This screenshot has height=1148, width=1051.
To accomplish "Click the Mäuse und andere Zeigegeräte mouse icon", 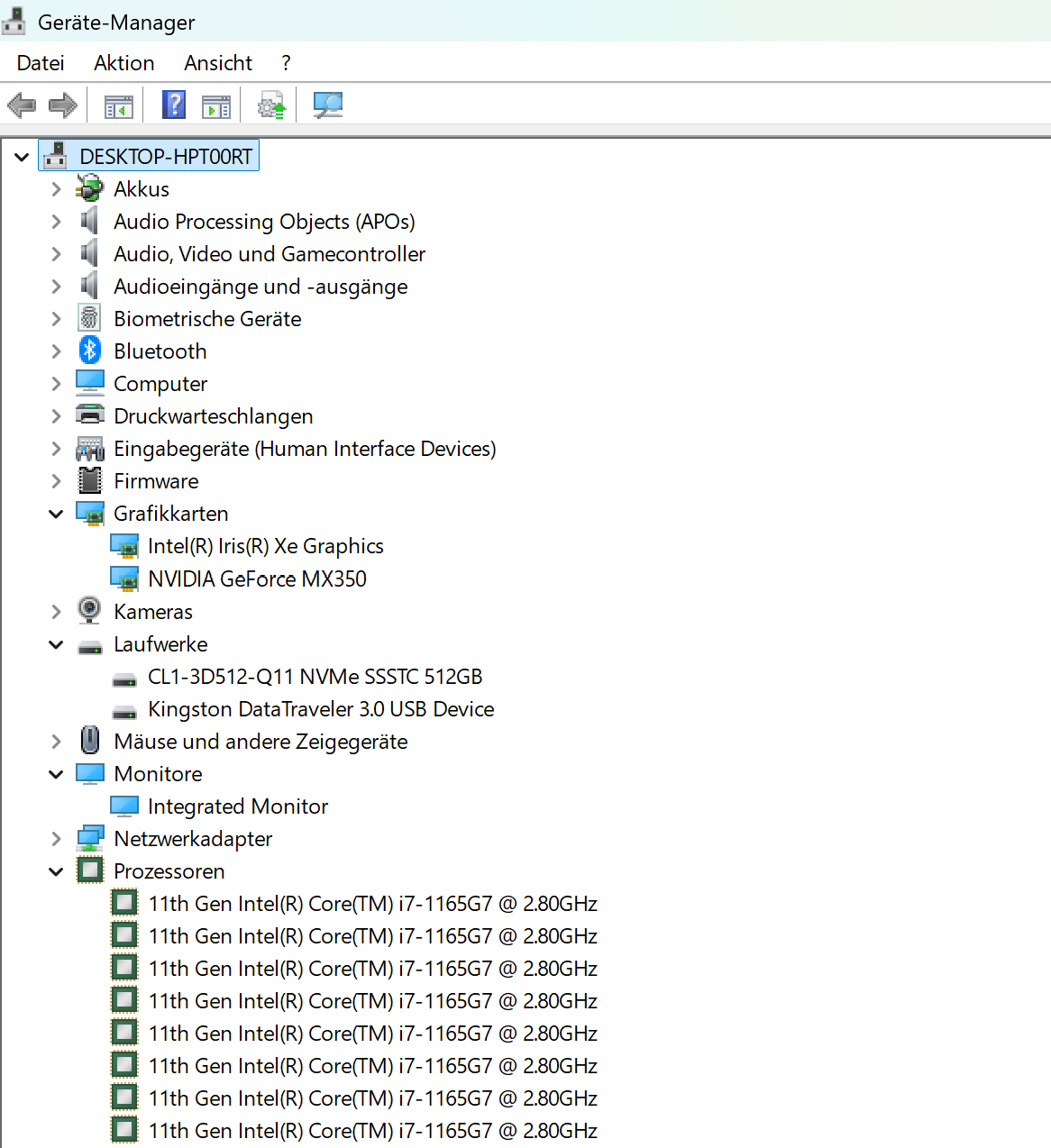I will [x=89, y=740].
